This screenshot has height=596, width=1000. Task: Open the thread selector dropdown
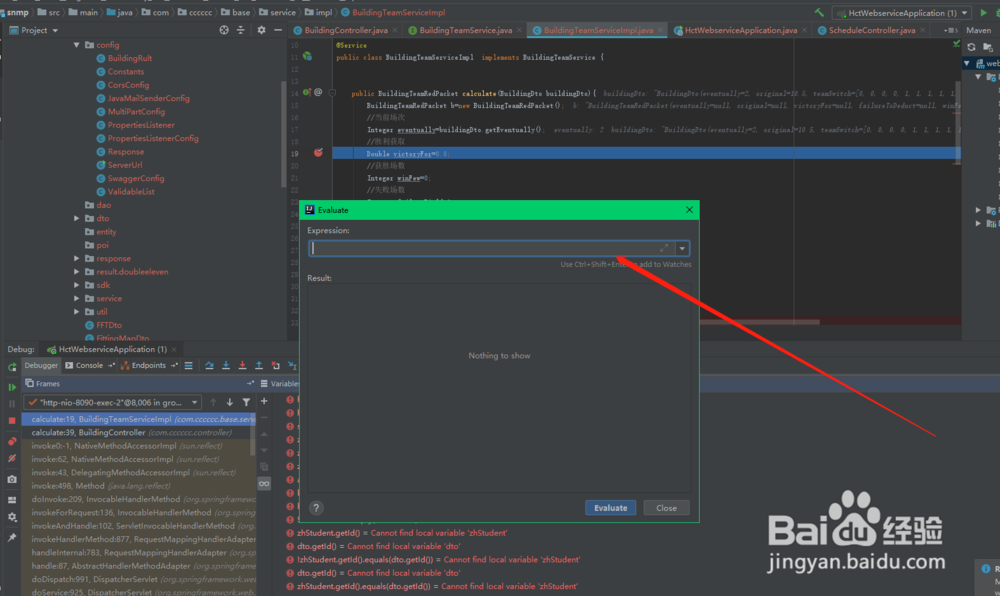point(195,402)
